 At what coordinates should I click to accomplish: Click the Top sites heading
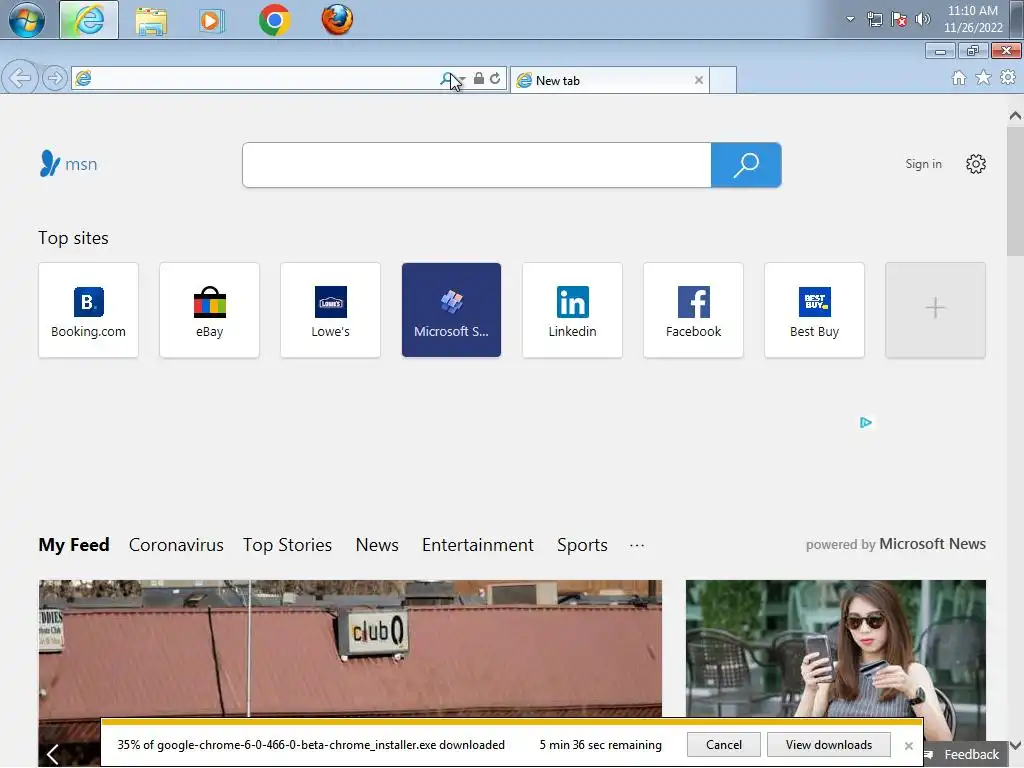(73, 238)
